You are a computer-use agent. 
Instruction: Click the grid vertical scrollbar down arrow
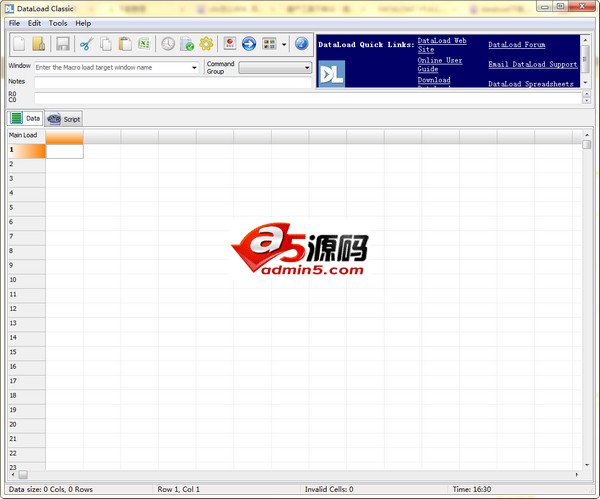click(x=587, y=465)
